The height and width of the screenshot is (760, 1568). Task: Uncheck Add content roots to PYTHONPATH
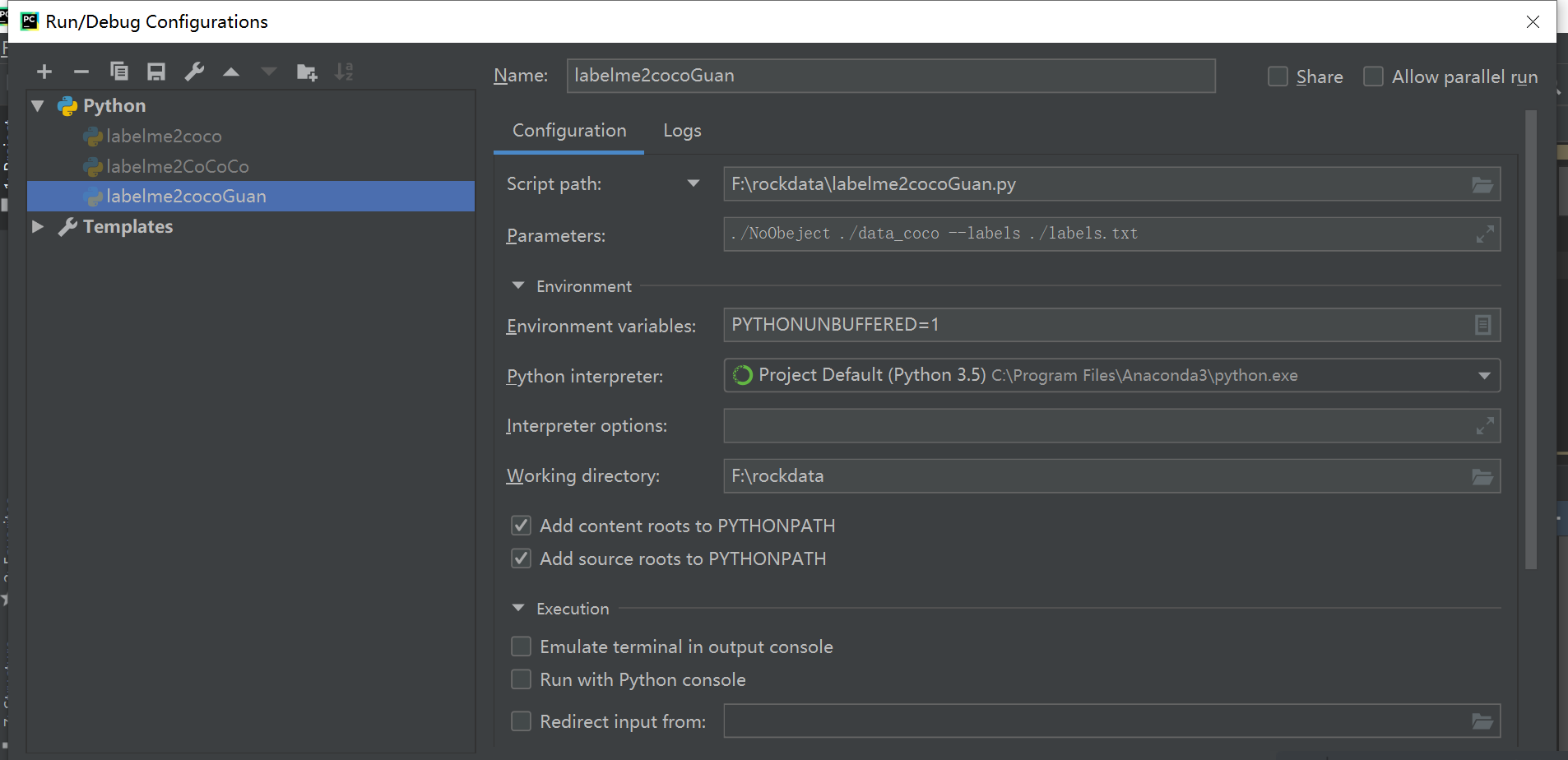click(x=521, y=526)
